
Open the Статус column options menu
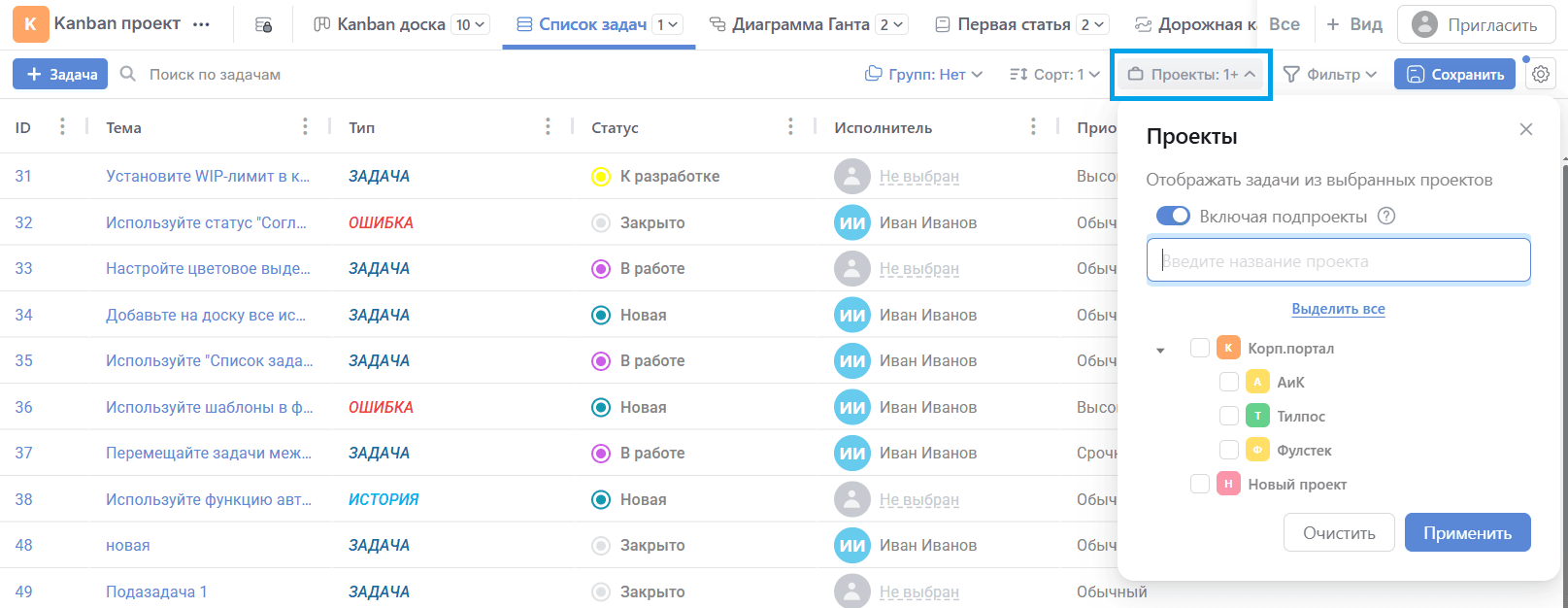point(790,127)
